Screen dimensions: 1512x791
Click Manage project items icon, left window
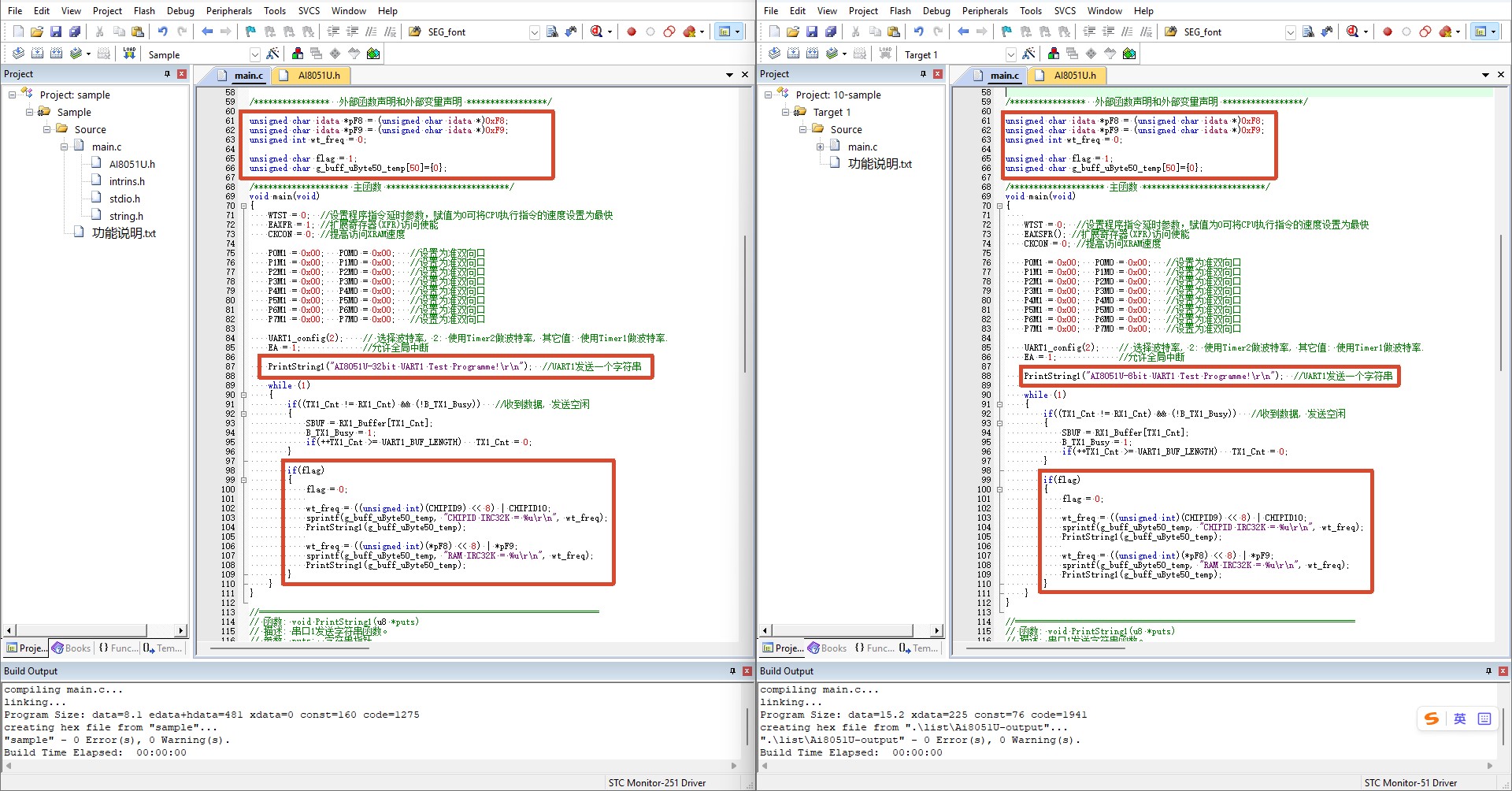pyautogui.click(x=298, y=54)
